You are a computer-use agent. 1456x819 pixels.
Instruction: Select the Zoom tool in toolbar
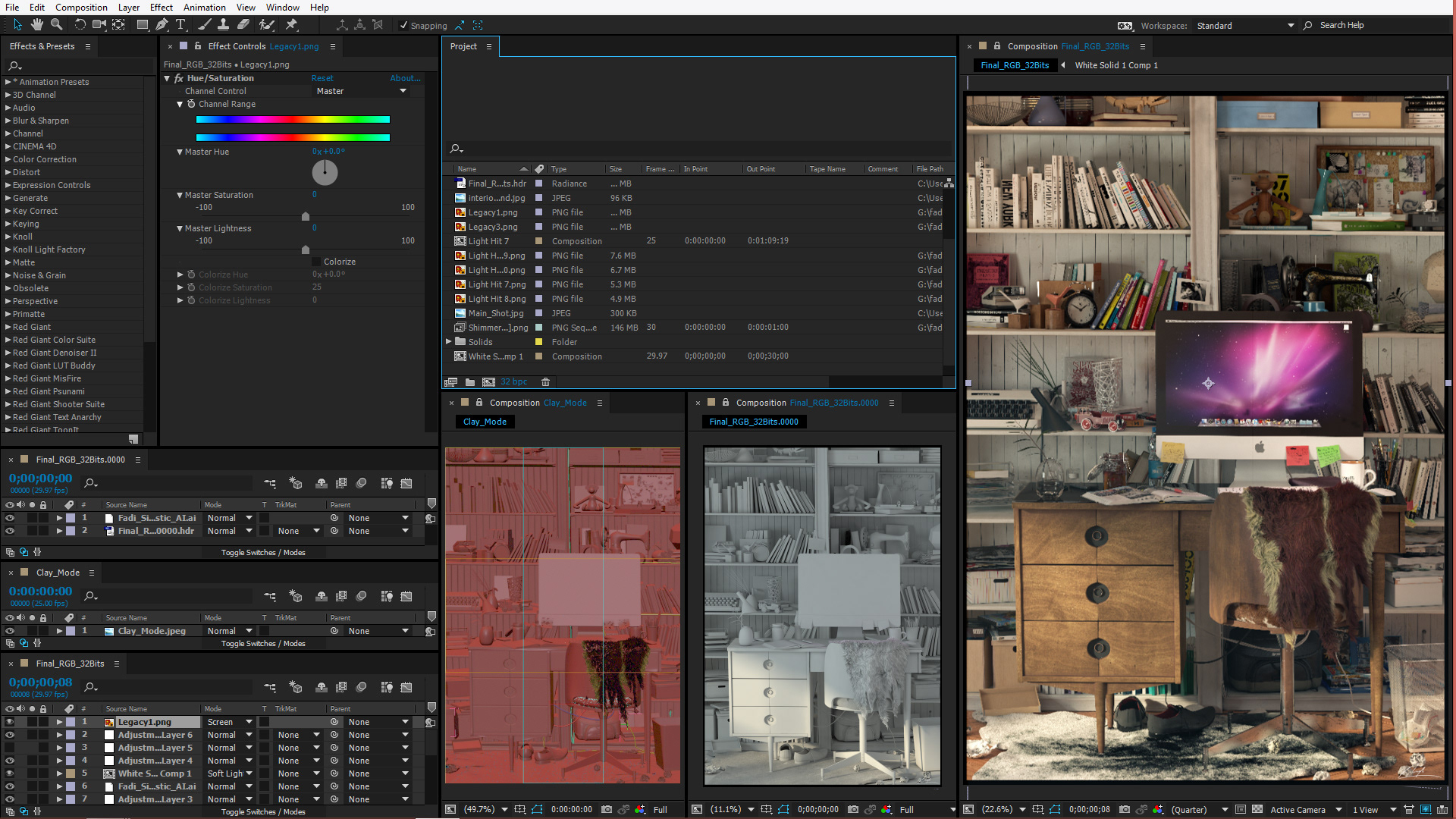56,25
